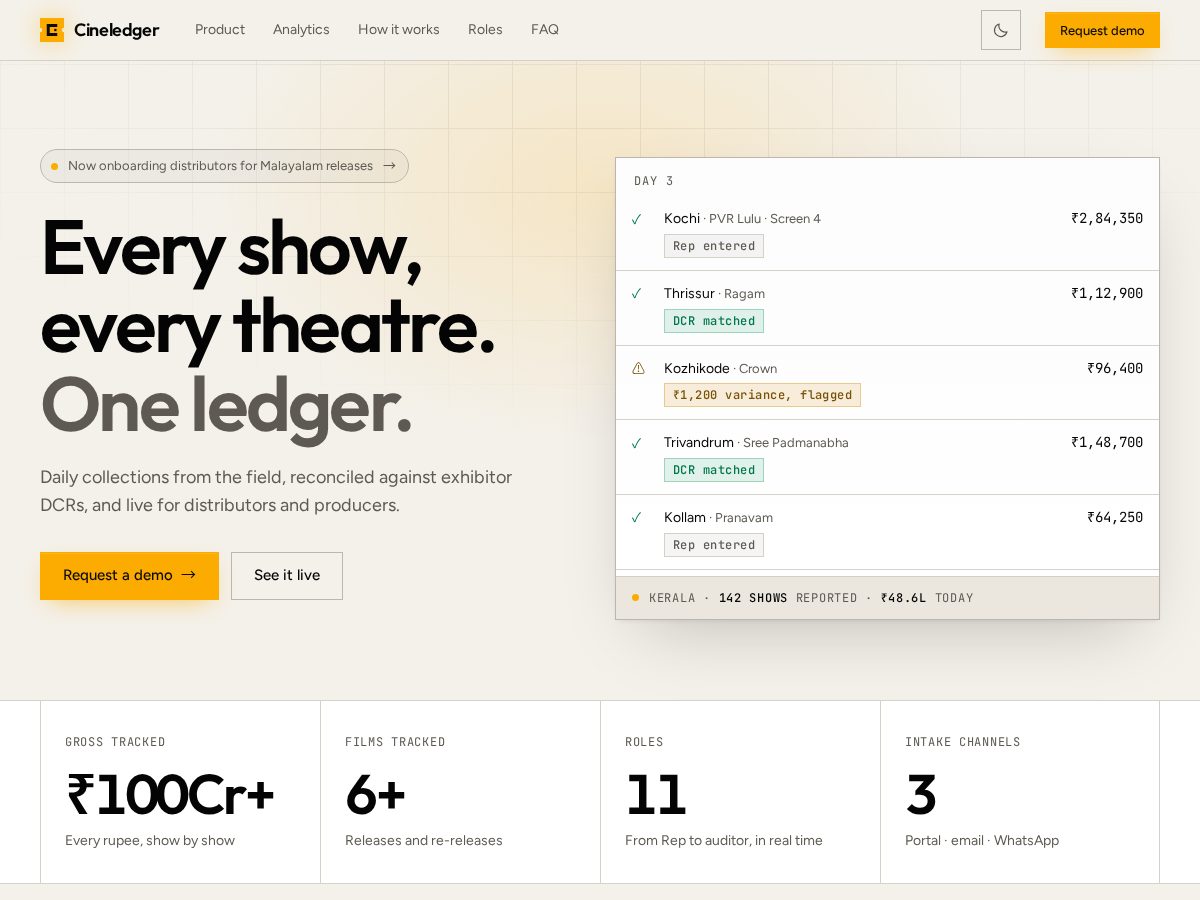Click the green checkmark on Thrissur row
Image resolution: width=1200 pixels, height=900 pixels.
click(x=637, y=294)
